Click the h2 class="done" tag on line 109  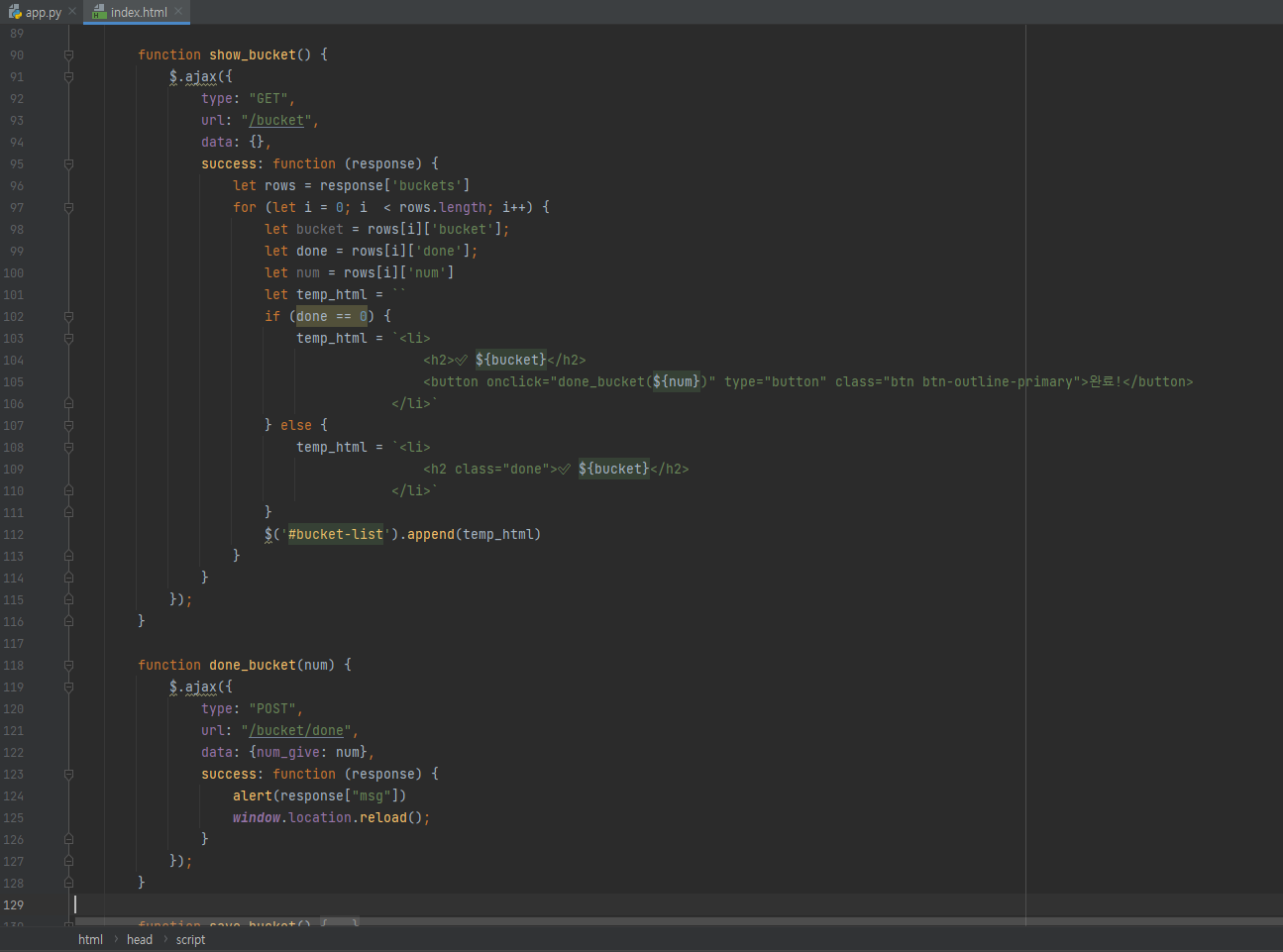[490, 469]
